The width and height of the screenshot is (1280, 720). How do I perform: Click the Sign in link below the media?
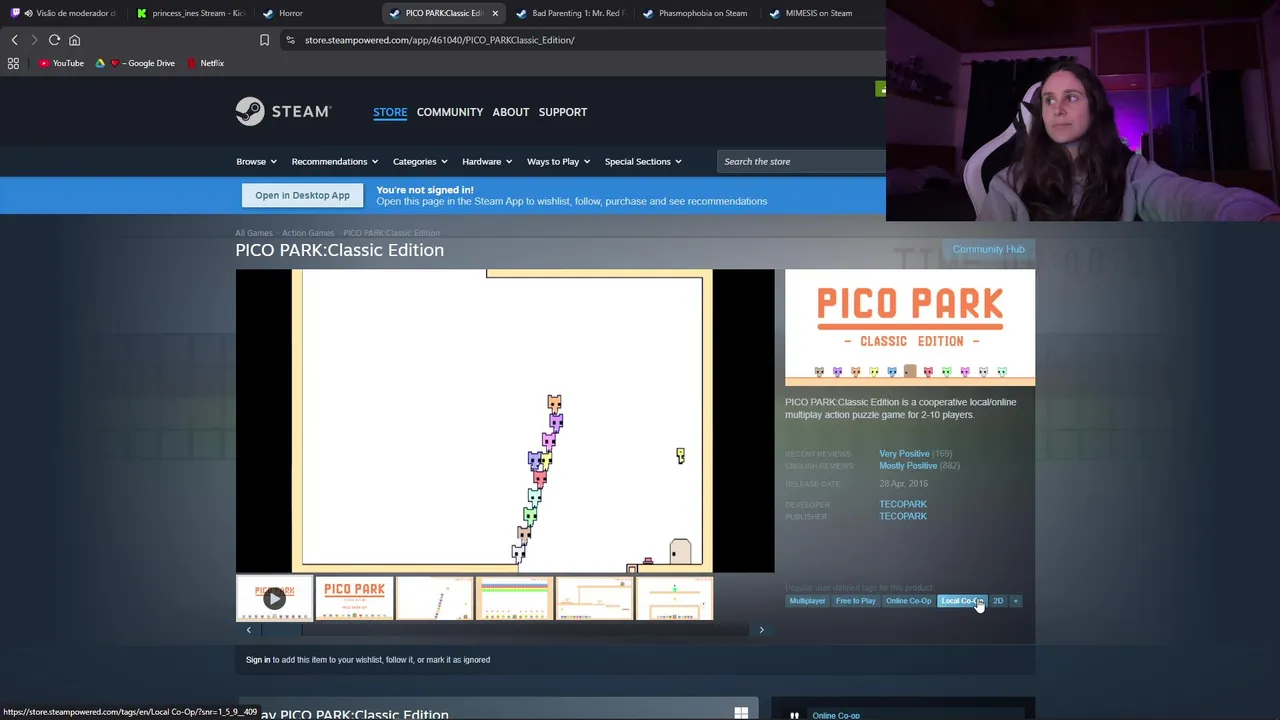(258, 660)
